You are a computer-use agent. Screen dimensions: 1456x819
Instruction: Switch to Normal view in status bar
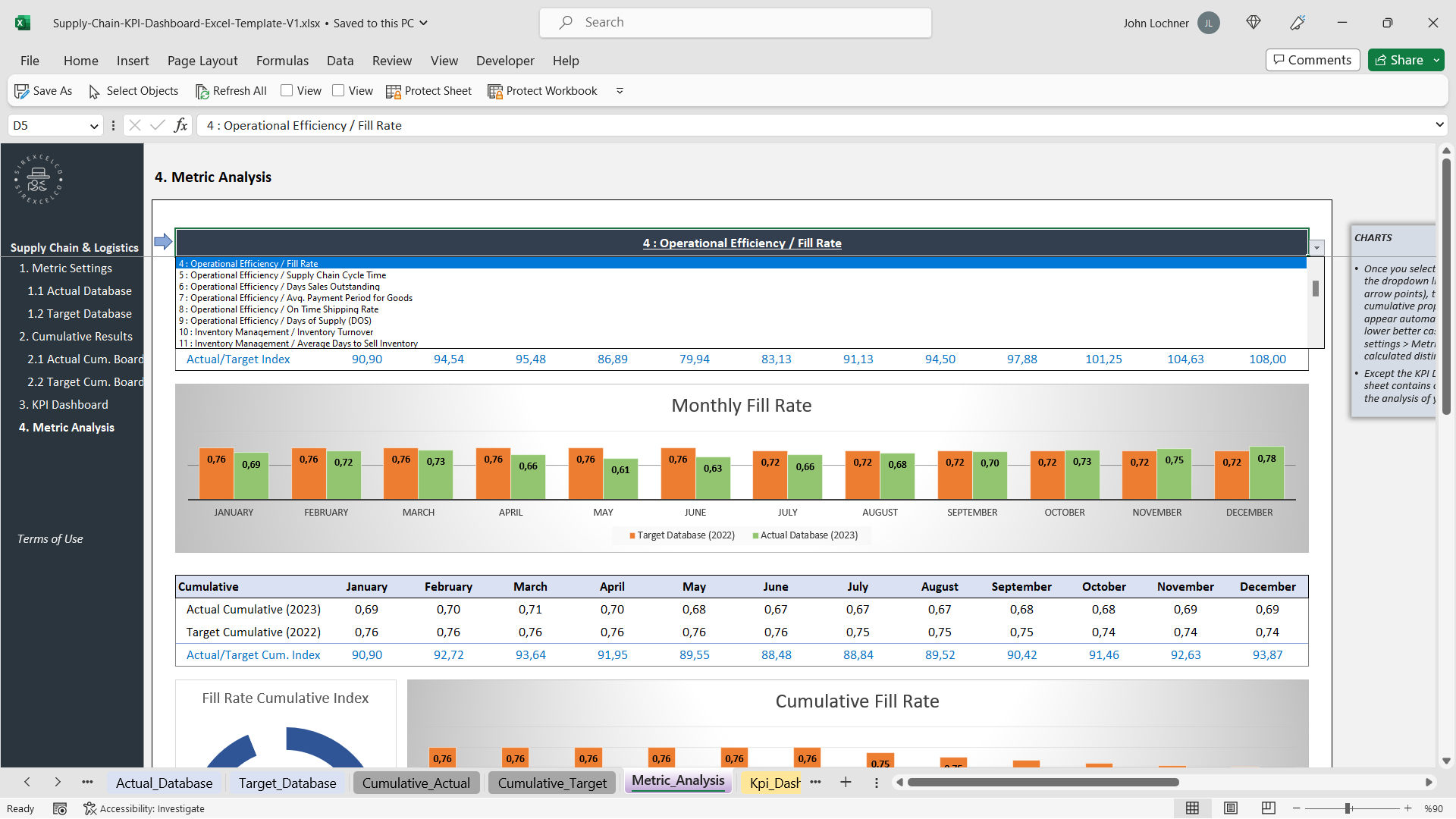pyautogui.click(x=1192, y=808)
